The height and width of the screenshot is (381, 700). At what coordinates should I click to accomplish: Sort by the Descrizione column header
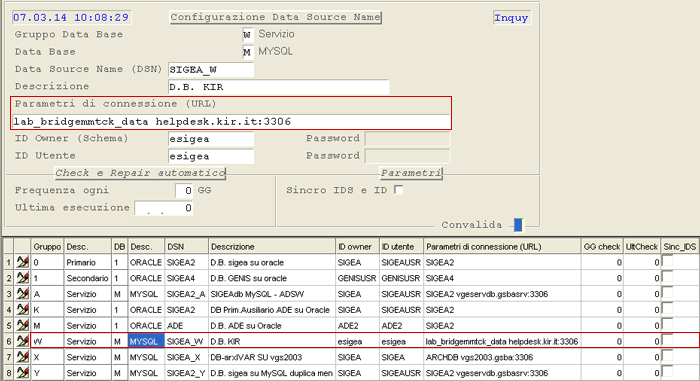[272, 247]
